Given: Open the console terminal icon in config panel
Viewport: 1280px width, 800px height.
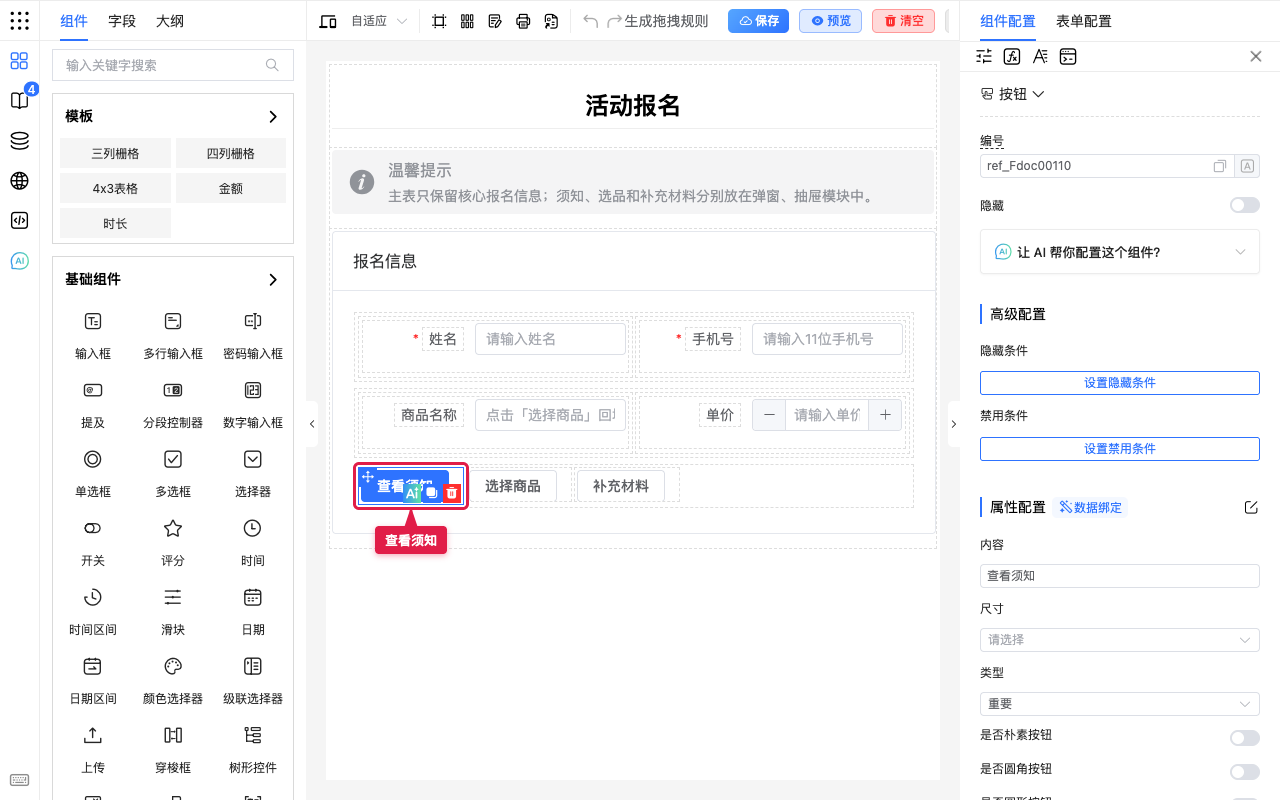Looking at the screenshot, I should pos(1068,56).
